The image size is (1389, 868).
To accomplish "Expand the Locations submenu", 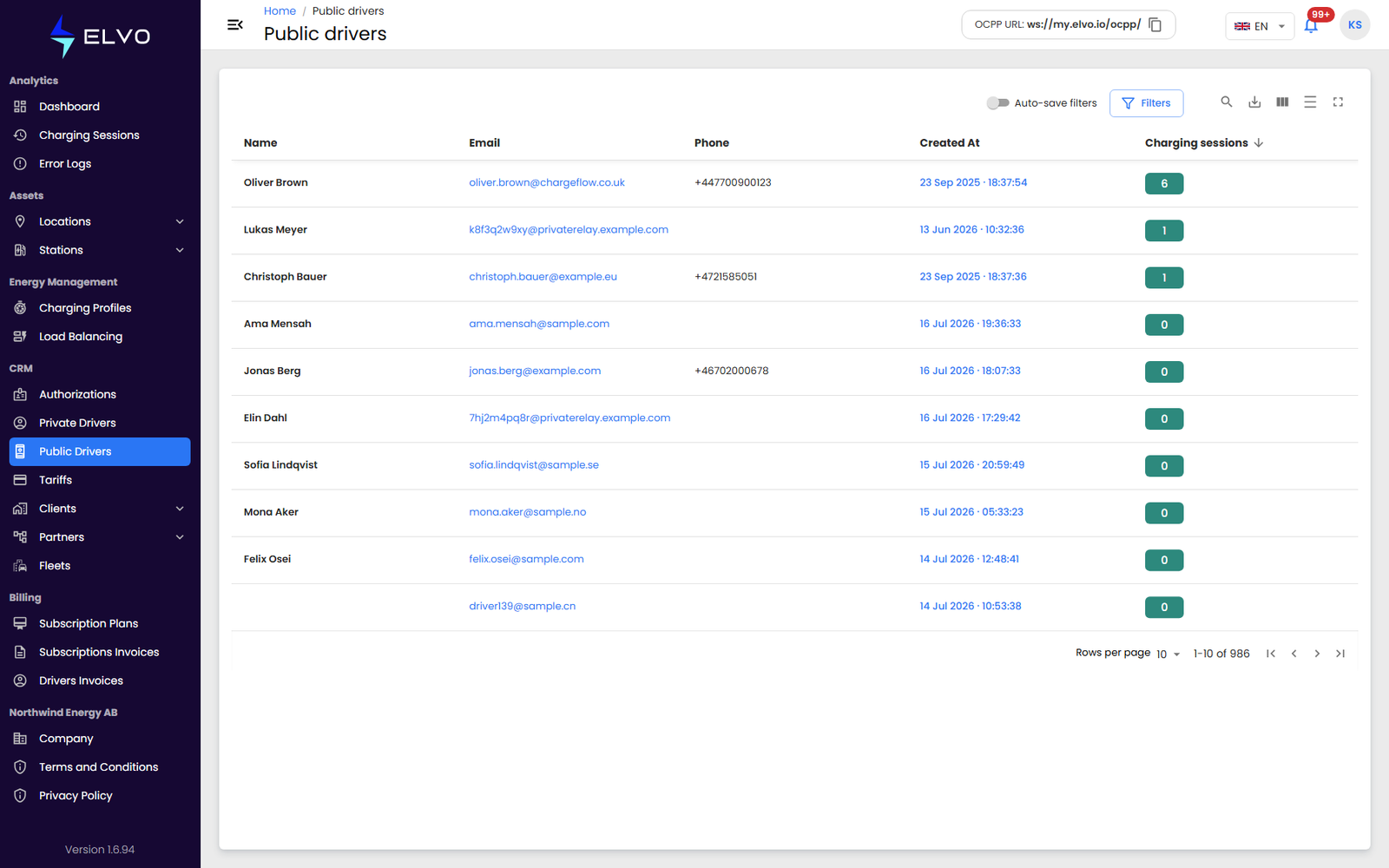I will pyautogui.click(x=180, y=221).
